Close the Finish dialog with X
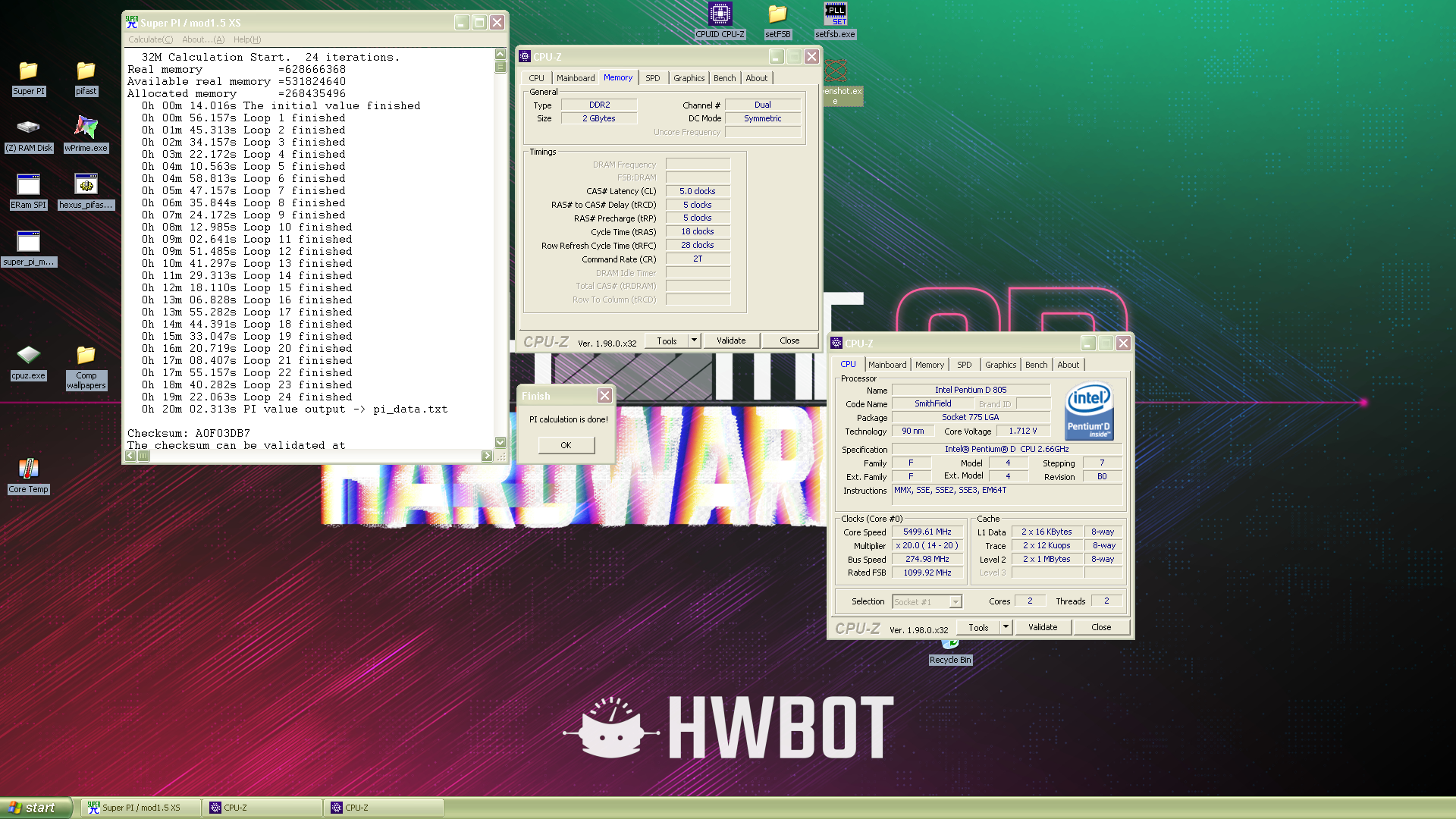 [x=604, y=396]
